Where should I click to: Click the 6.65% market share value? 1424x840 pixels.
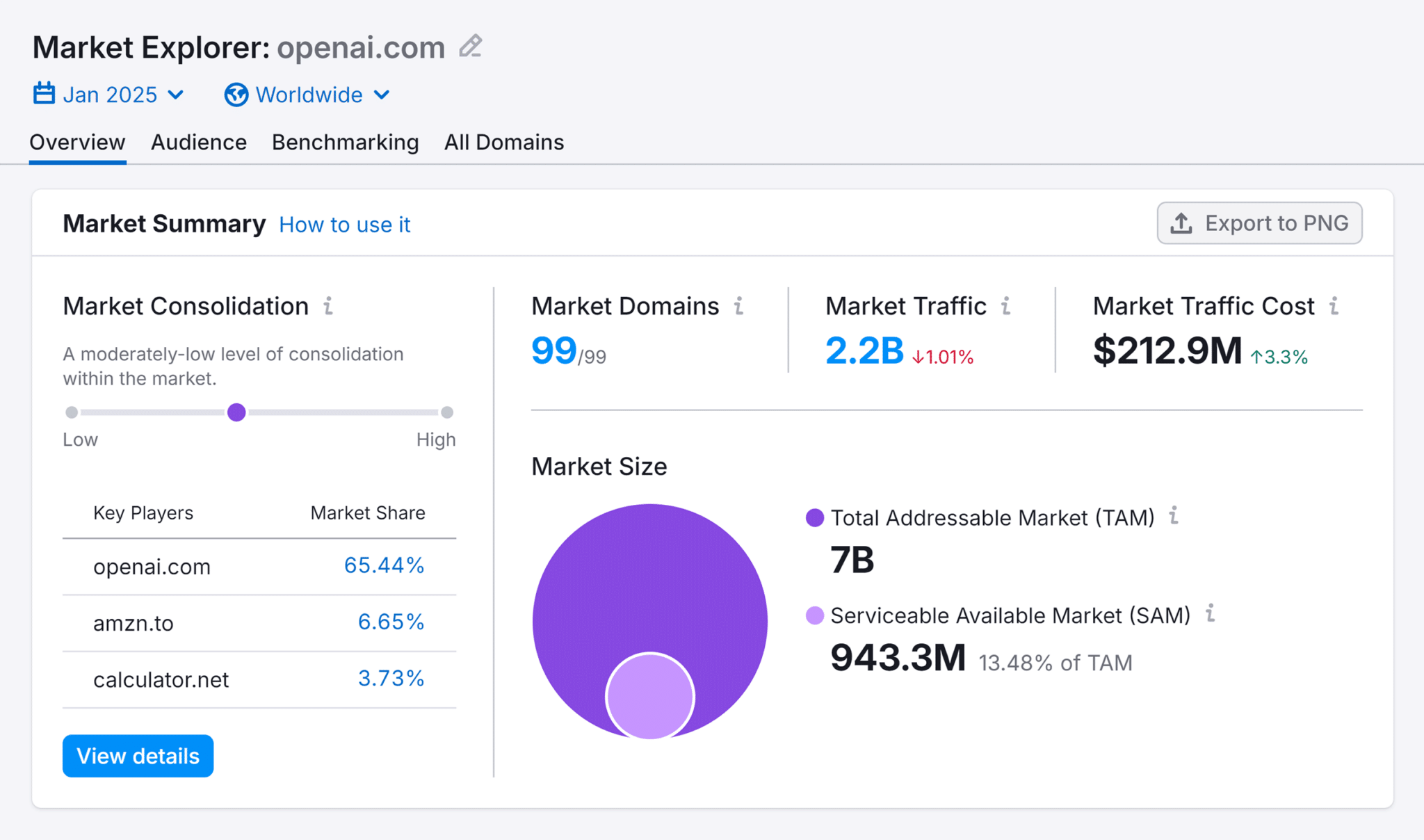pyautogui.click(x=391, y=622)
